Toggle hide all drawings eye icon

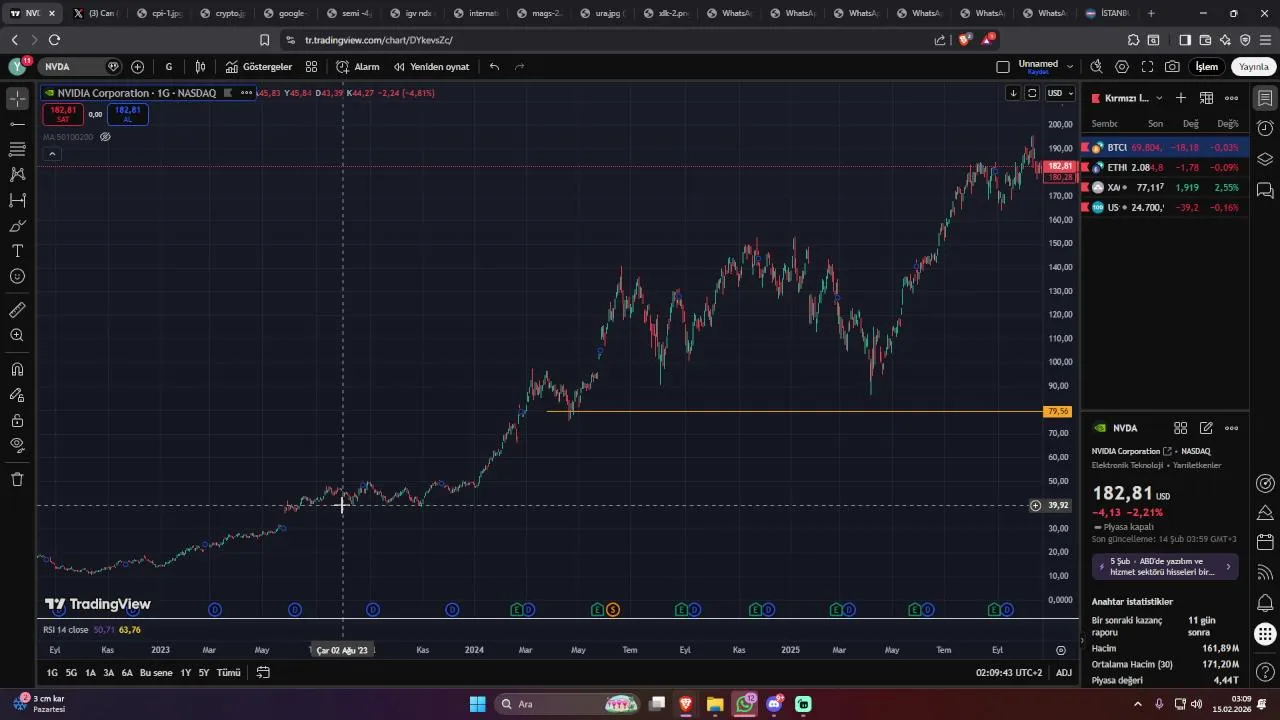[x=17, y=445]
